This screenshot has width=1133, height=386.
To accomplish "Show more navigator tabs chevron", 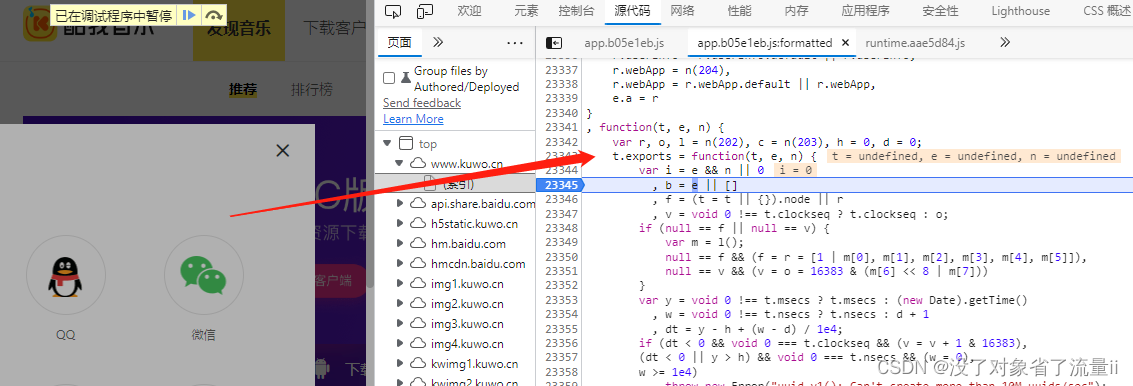I will coord(438,43).
